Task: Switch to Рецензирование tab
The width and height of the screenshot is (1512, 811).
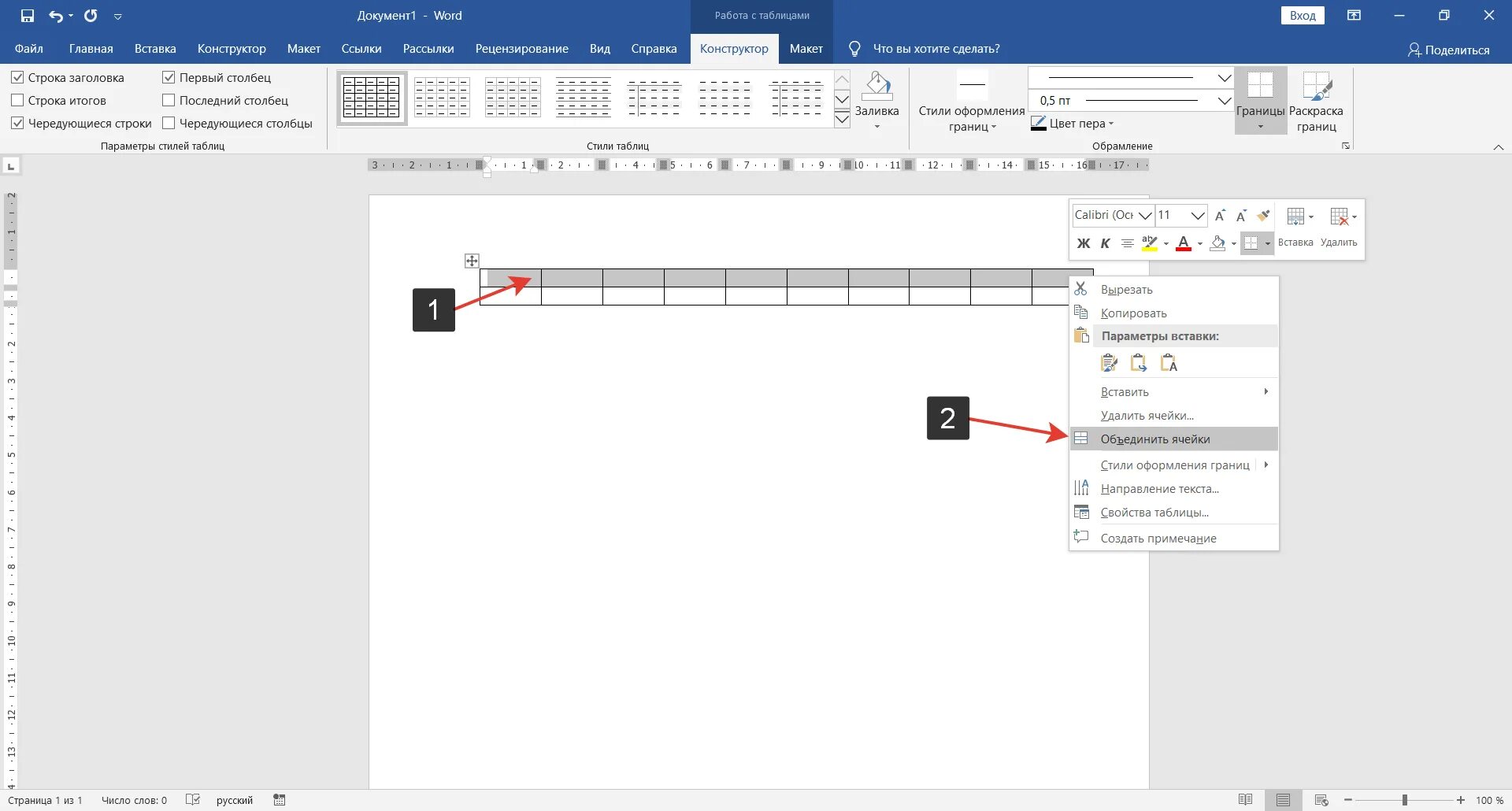Action: (521, 49)
